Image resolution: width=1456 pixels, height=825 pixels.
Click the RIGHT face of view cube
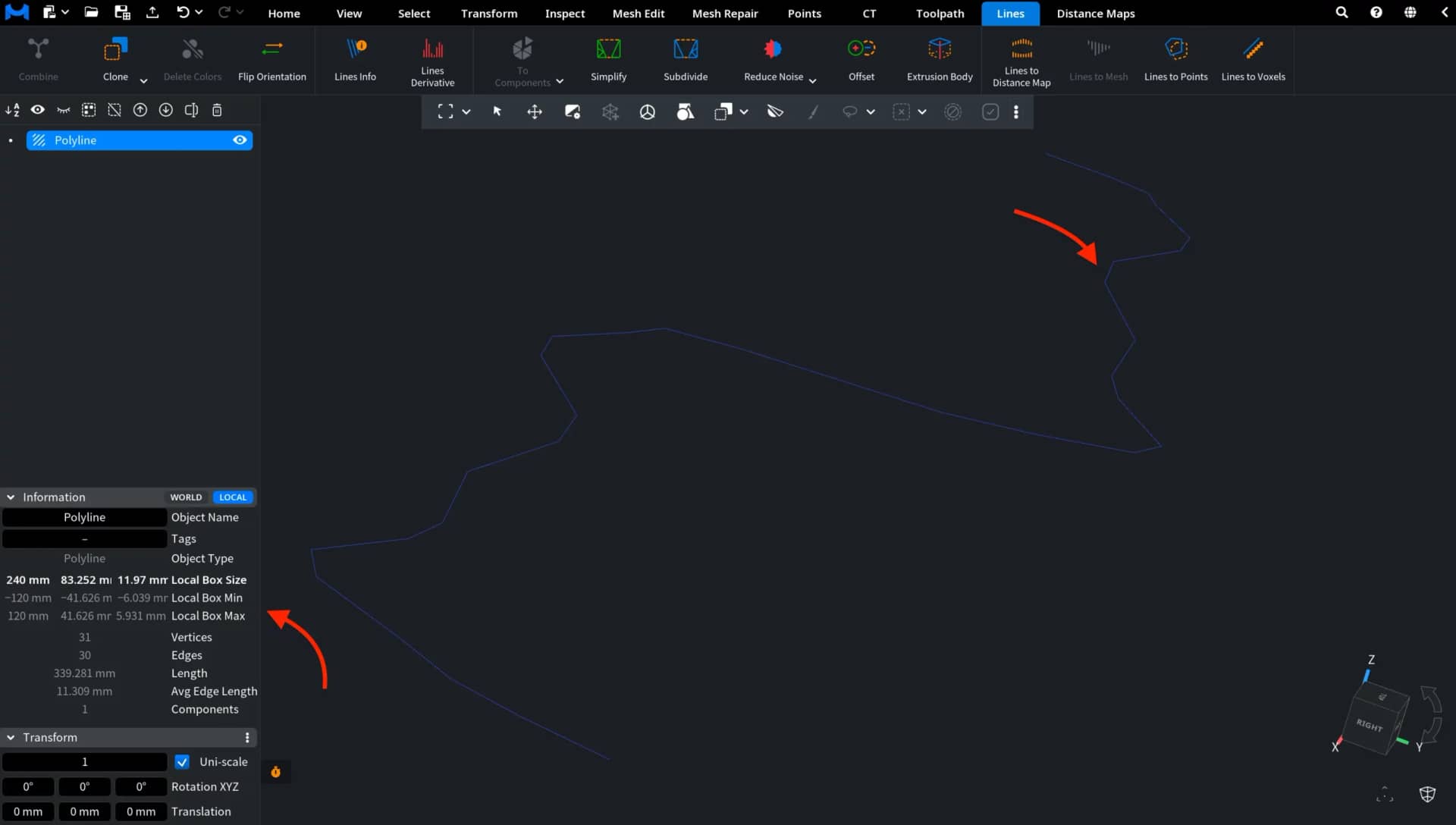click(1369, 726)
